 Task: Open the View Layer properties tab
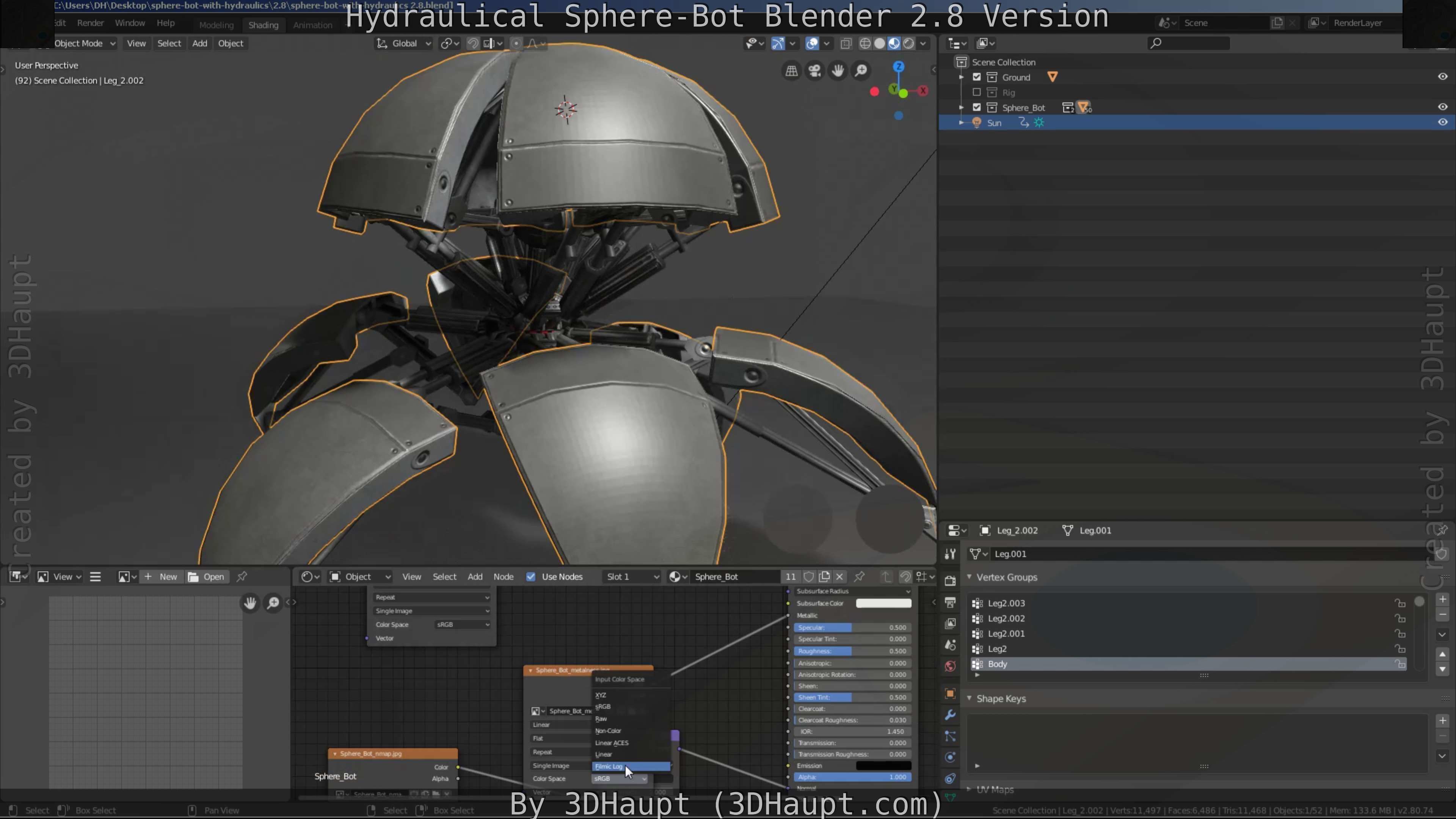pyautogui.click(x=950, y=623)
